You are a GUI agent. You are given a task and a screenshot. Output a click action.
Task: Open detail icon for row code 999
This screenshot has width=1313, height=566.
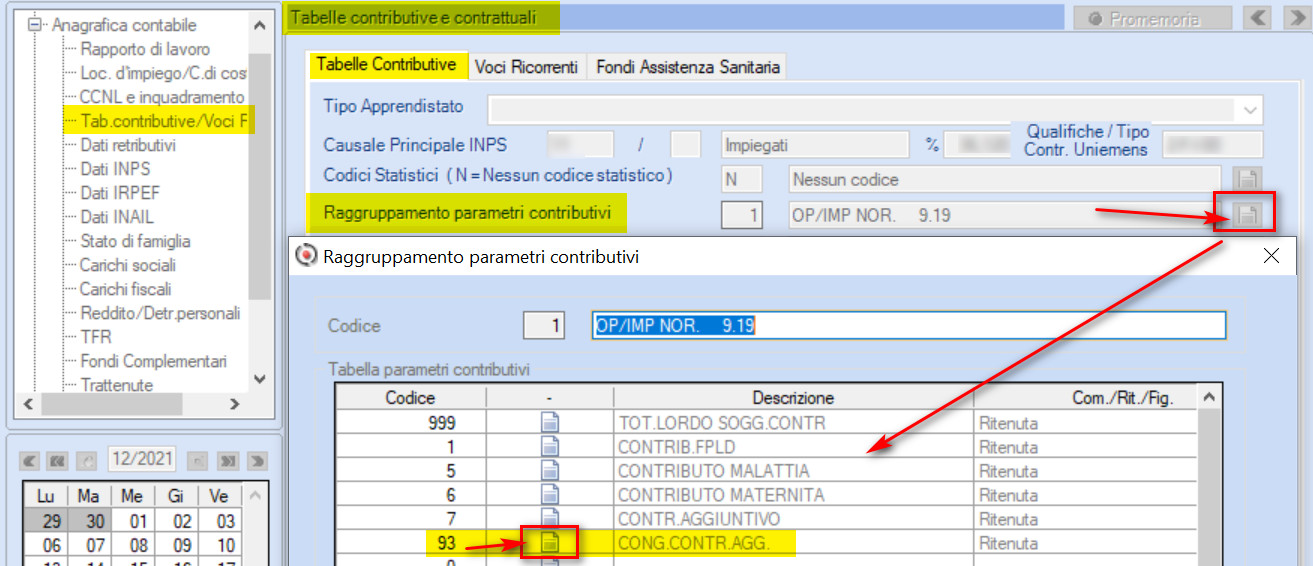click(550, 423)
